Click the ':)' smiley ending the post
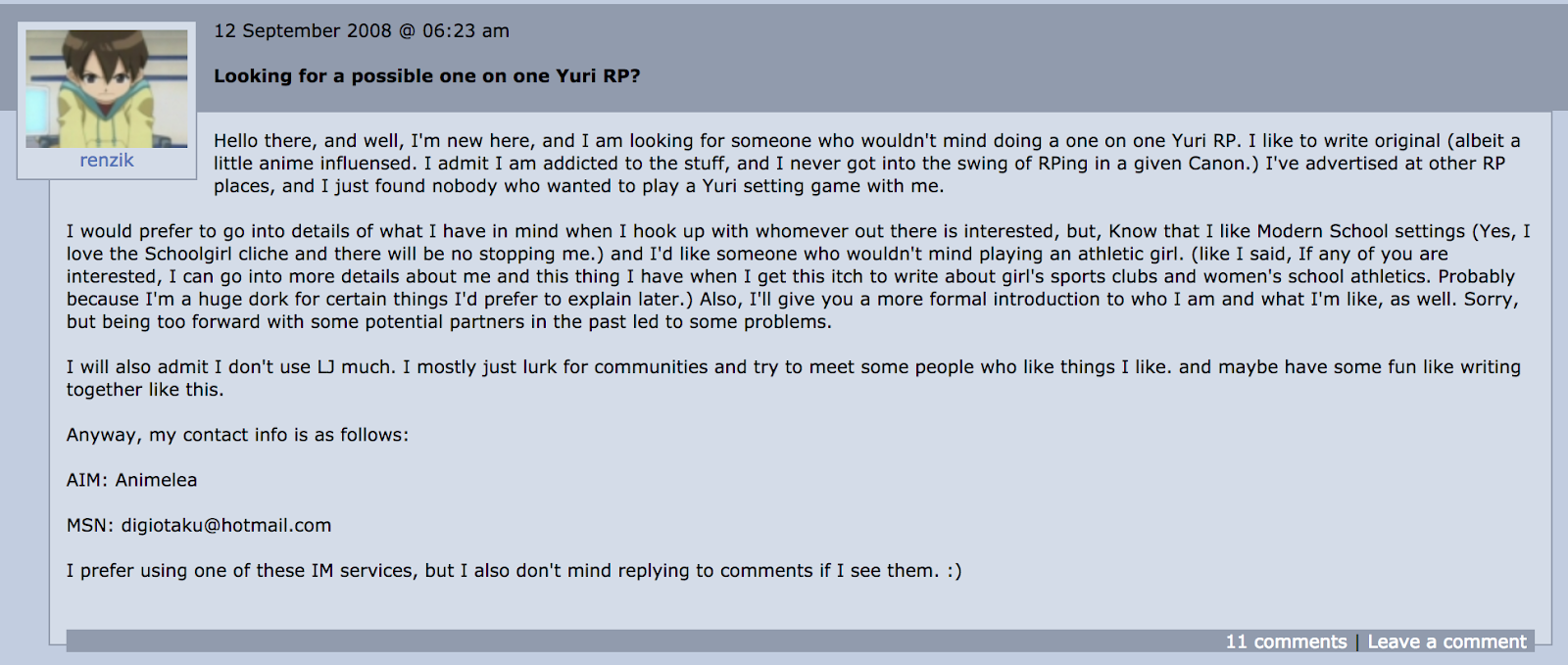 954,571
